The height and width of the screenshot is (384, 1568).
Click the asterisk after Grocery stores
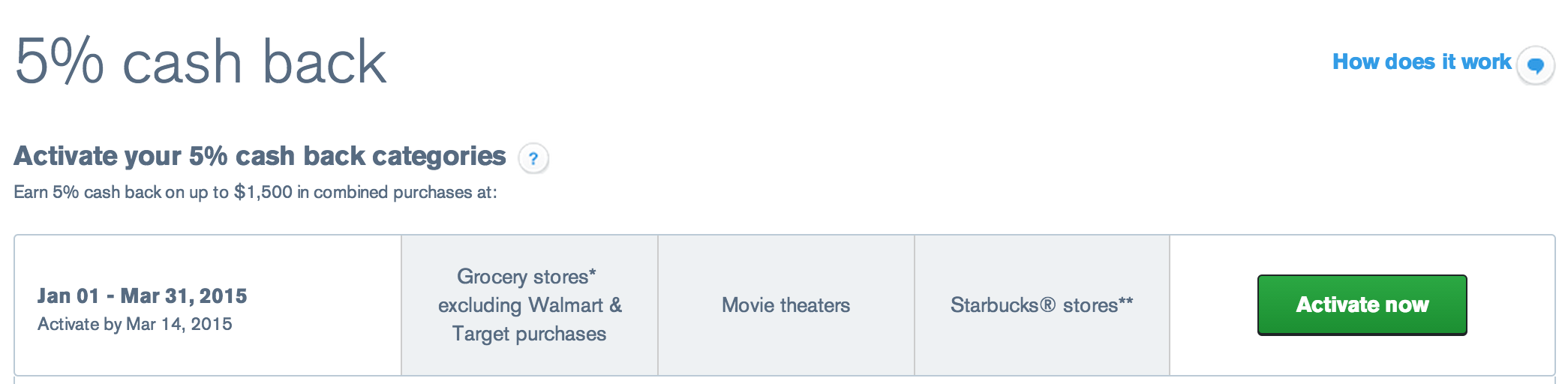[593, 272]
